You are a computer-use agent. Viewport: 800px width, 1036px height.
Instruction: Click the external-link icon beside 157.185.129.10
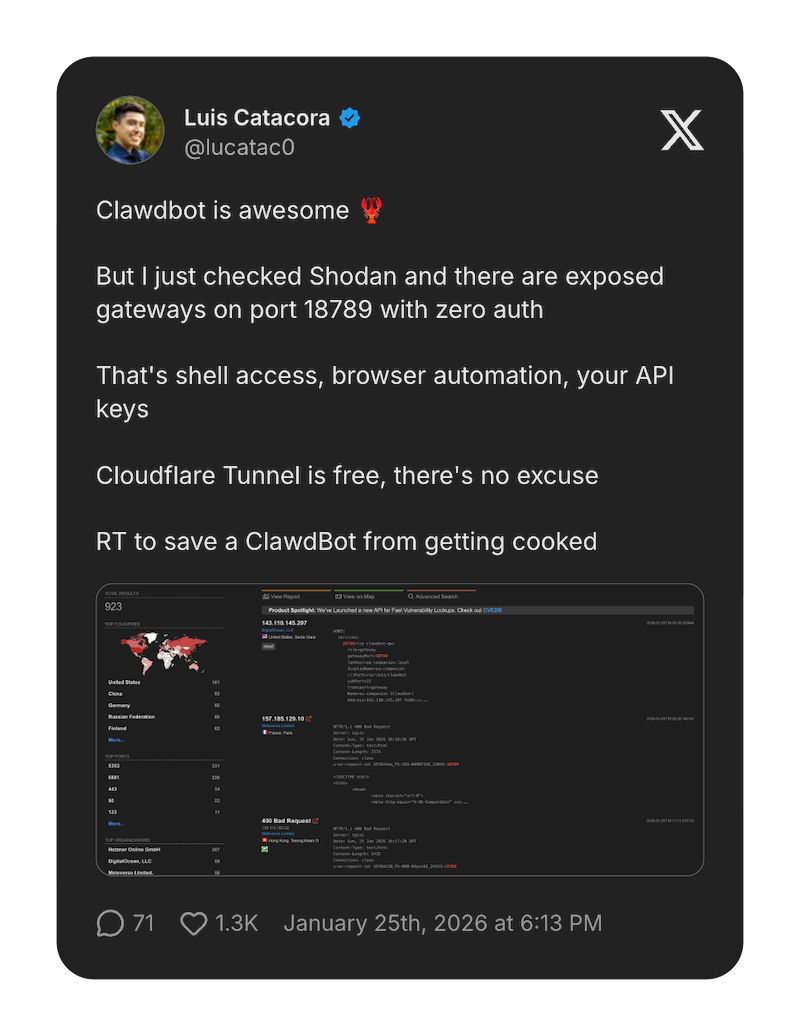point(311,719)
